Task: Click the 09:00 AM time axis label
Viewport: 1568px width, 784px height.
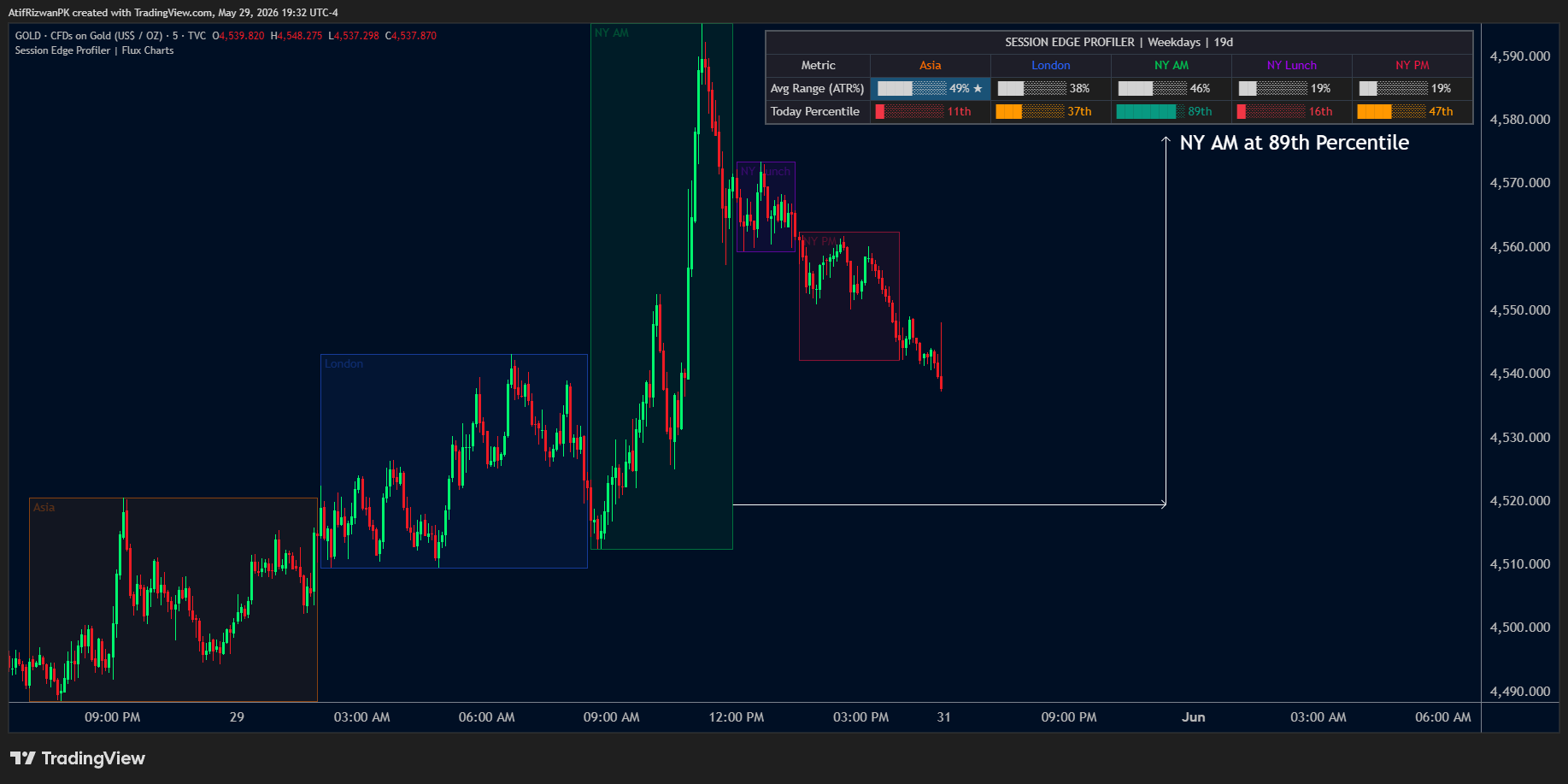Action: pyautogui.click(x=612, y=717)
